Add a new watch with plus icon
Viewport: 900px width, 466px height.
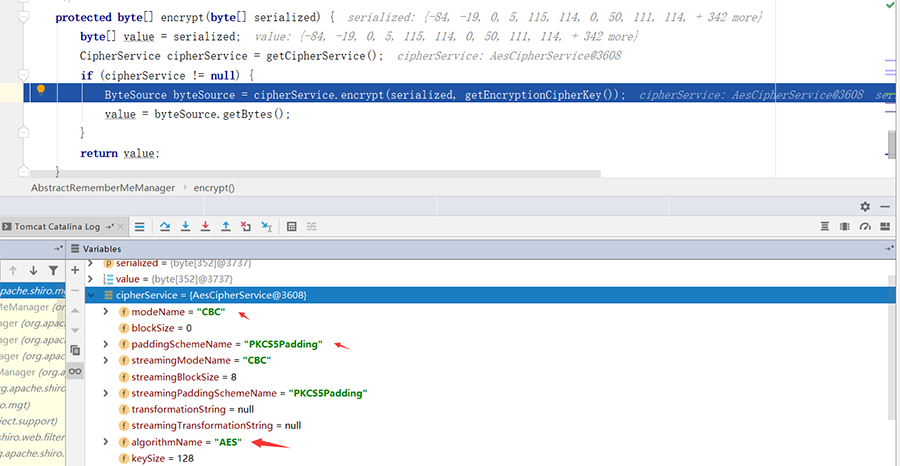[x=75, y=270]
